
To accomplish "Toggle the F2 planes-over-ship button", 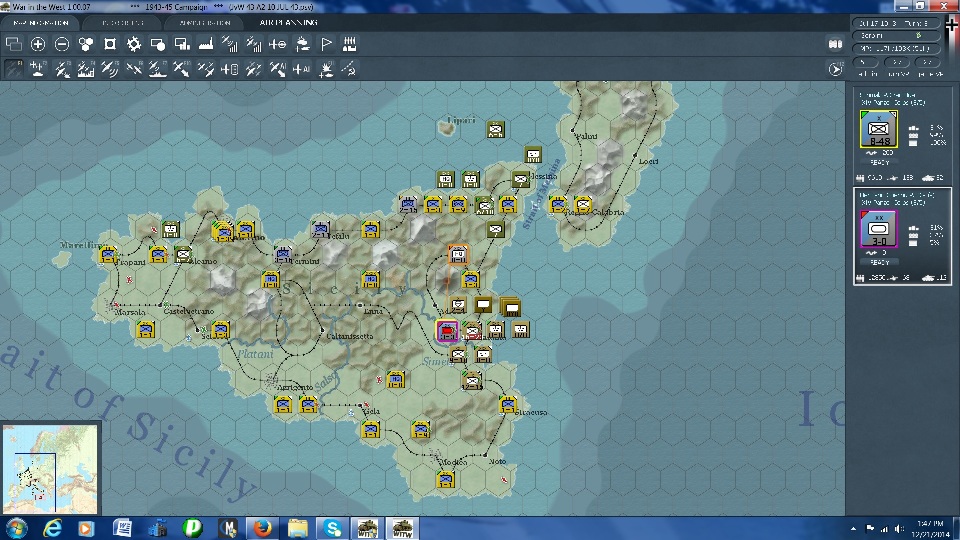I will click(38, 69).
